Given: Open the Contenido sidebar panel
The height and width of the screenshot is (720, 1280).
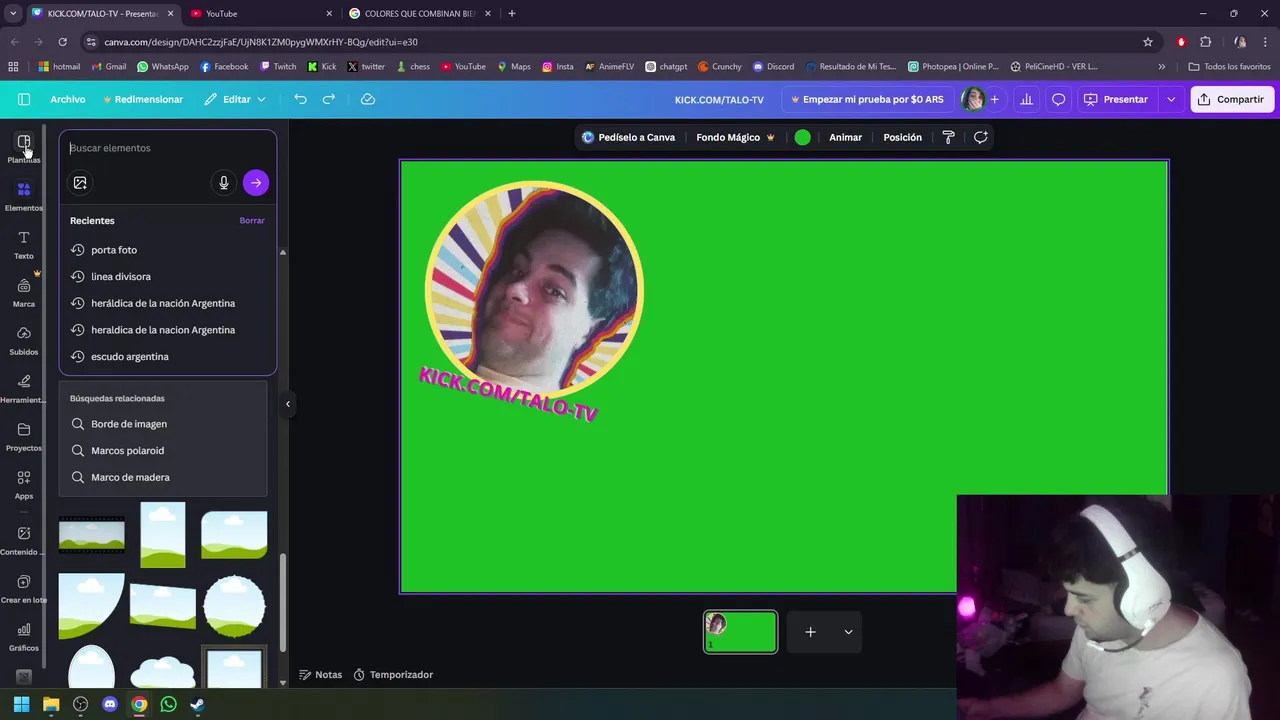Looking at the screenshot, I should pyautogui.click(x=24, y=540).
